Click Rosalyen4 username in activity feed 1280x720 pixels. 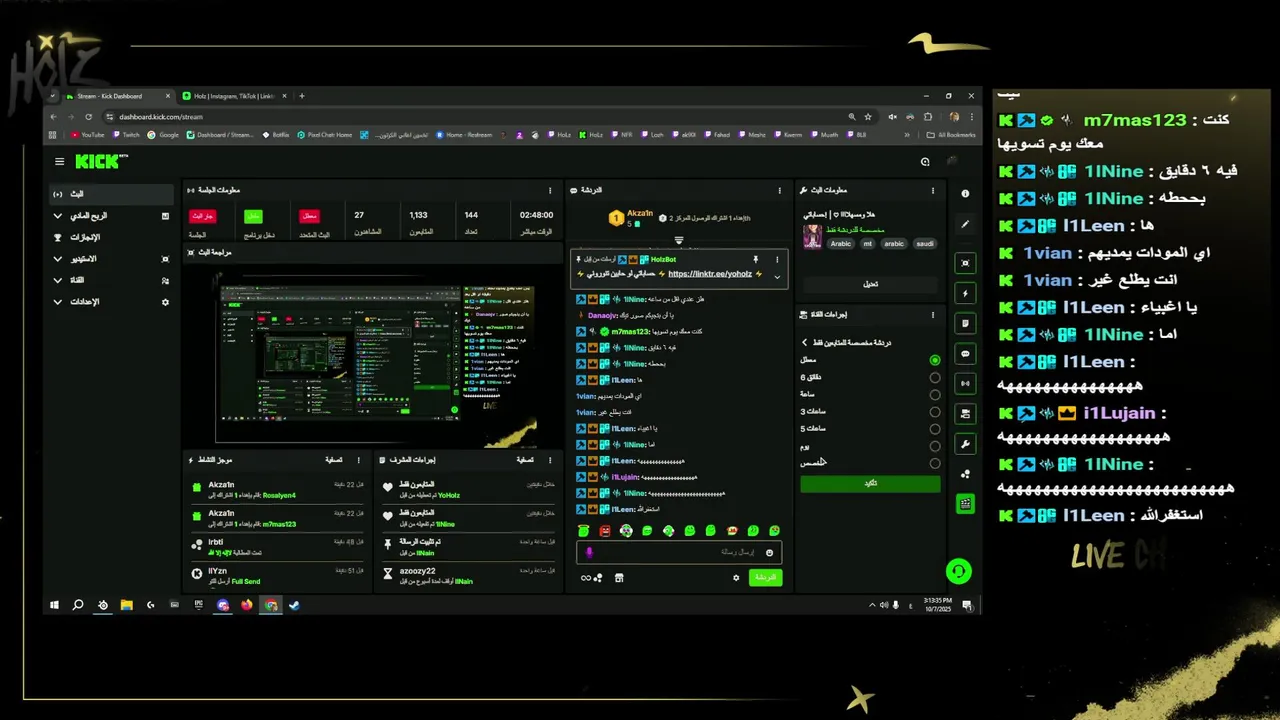(279, 495)
